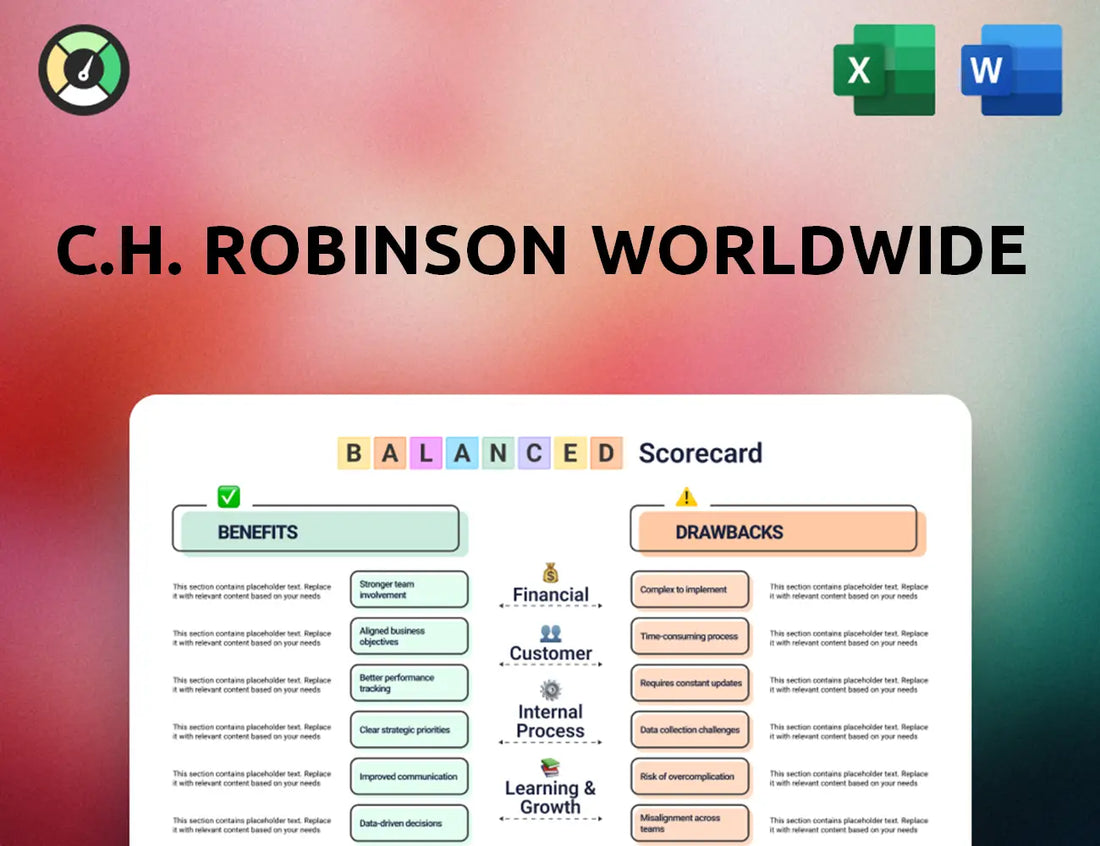1100x846 pixels.
Task: Click placeholder text beside Aligned business objectives
Action: pyautogui.click(x=252, y=638)
